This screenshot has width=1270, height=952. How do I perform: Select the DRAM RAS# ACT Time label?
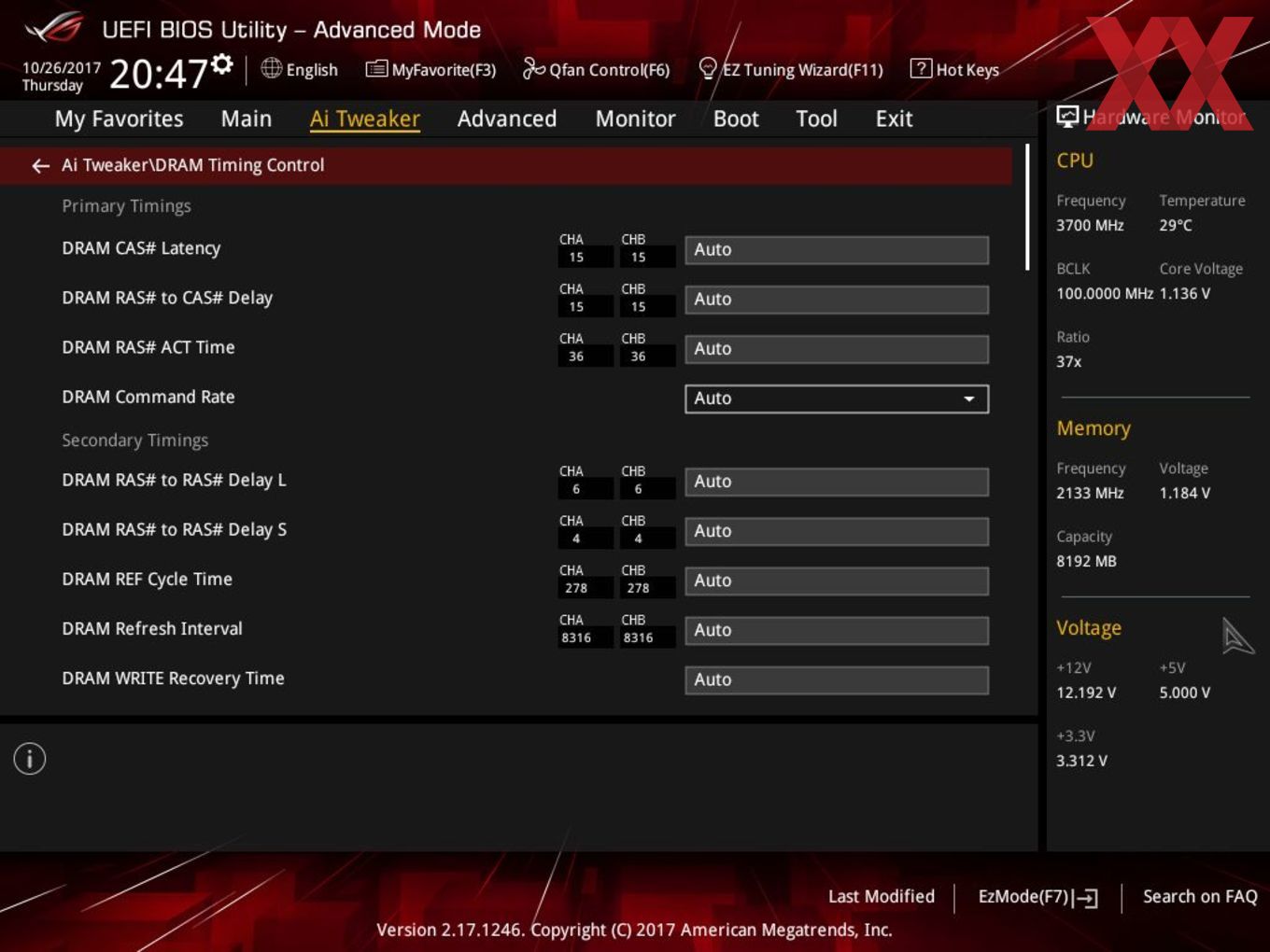[148, 347]
